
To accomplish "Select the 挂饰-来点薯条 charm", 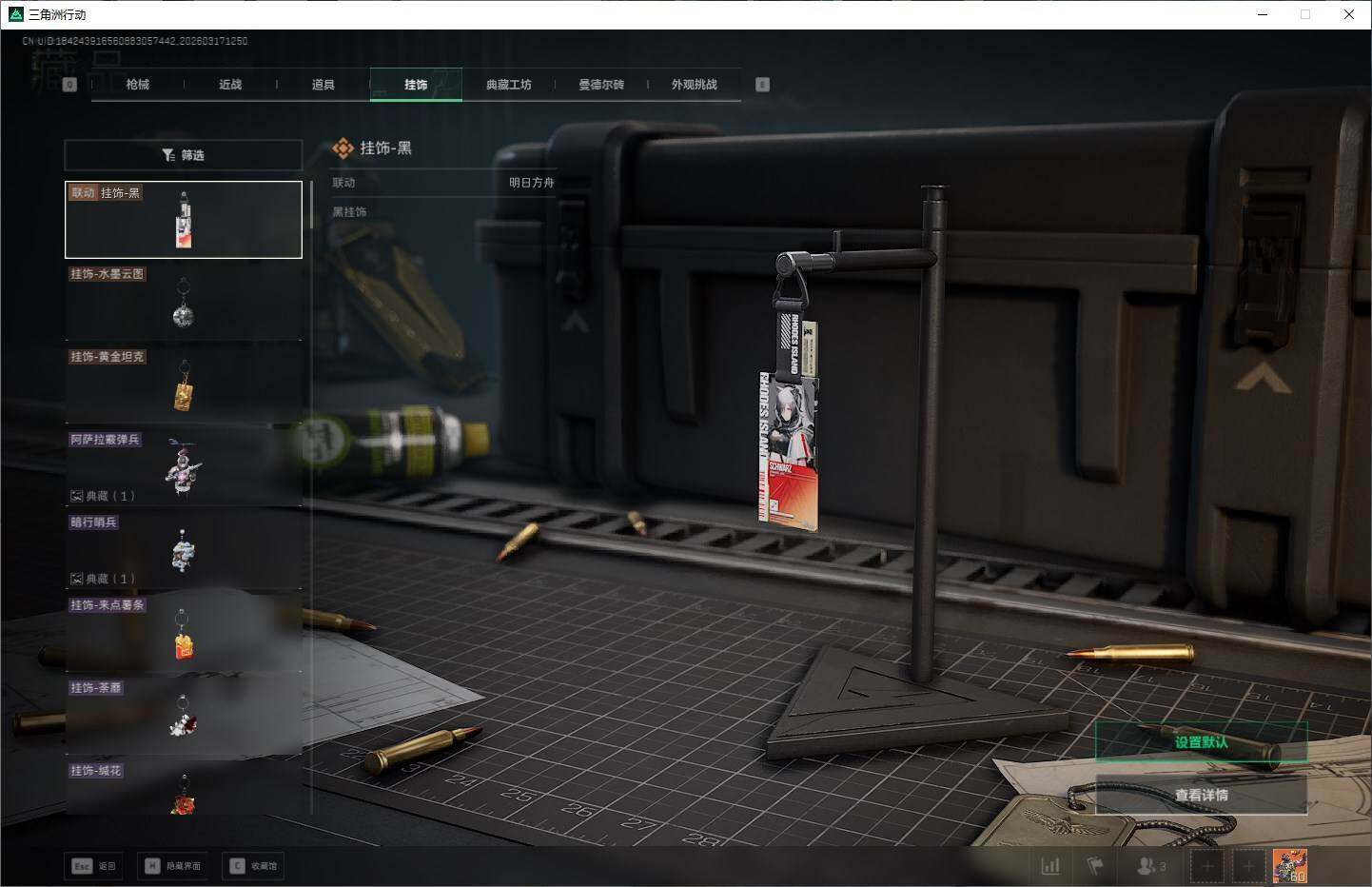I will pos(183,633).
